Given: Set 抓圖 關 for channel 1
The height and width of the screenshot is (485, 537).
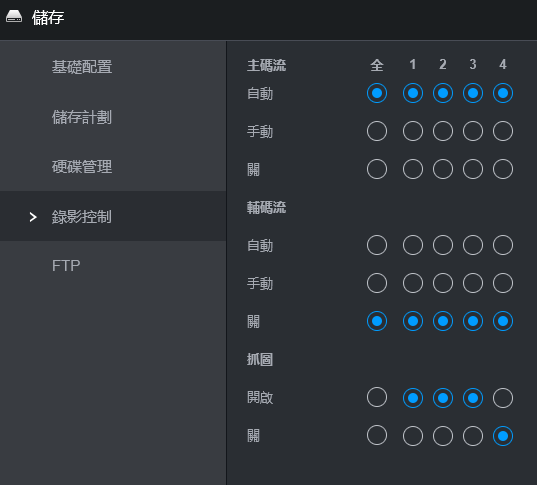Looking at the screenshot, I should coord(413,436).
